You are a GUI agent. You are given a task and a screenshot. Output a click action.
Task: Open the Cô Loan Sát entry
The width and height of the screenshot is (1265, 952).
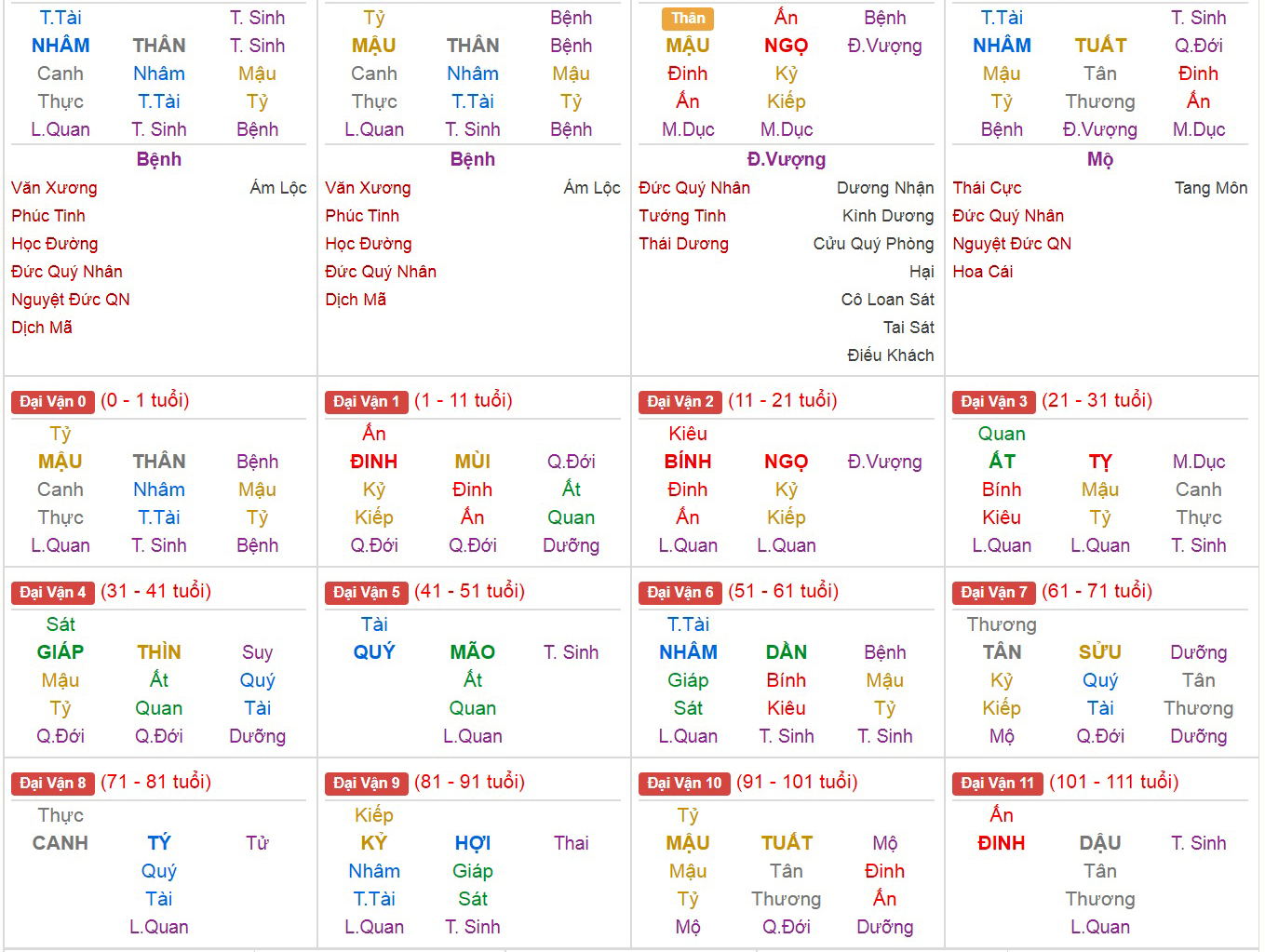click(887, 300)
